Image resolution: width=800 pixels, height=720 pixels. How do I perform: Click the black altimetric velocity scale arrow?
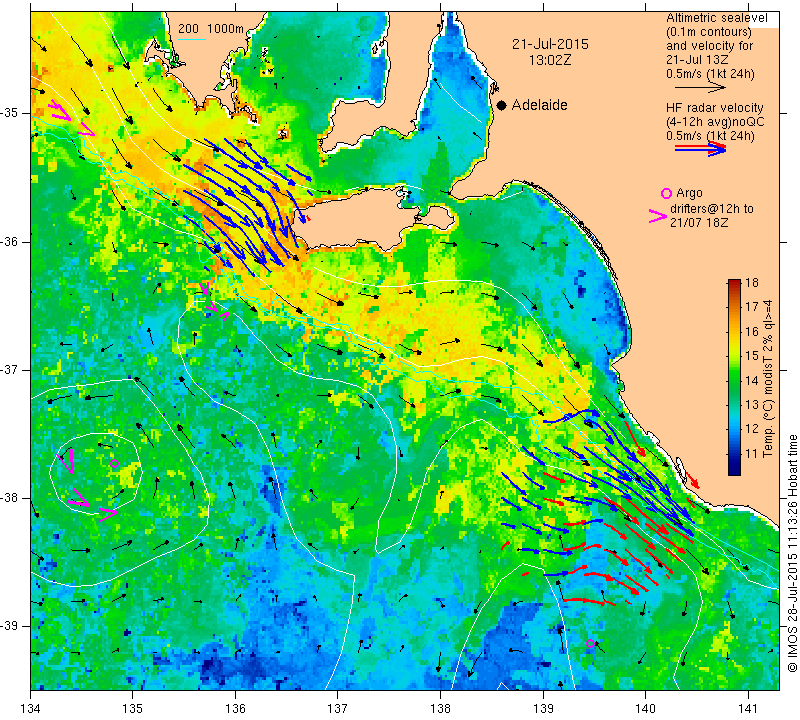coord(700,88)
